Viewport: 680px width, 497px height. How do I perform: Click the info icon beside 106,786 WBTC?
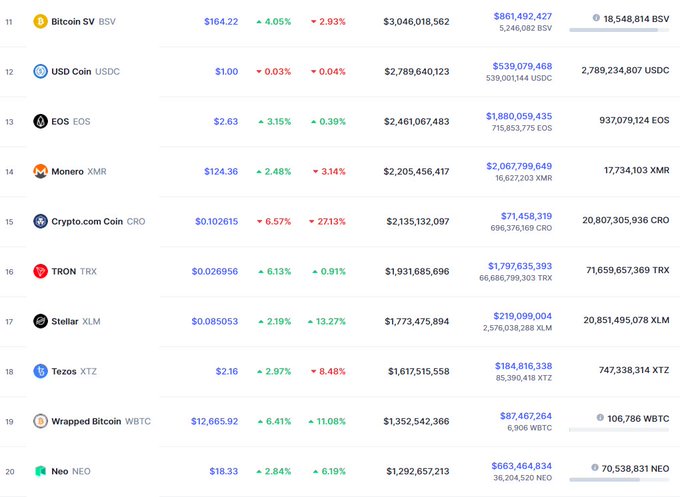600,418
